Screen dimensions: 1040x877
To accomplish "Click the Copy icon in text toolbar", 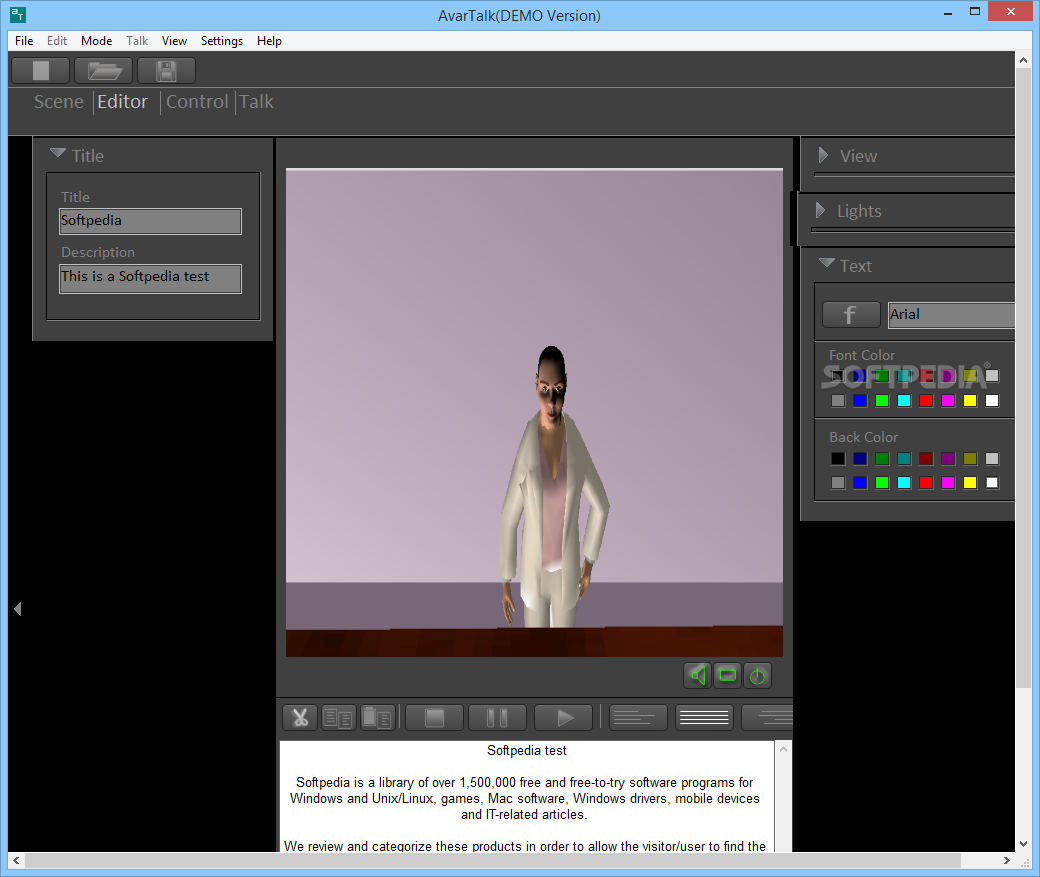I will pyautogui.click(x=338, y=717).
